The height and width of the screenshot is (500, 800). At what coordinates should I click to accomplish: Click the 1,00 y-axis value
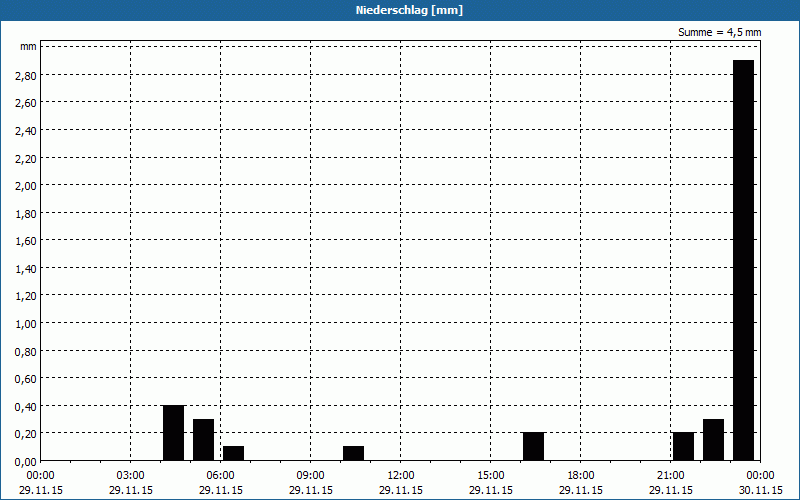27,324
